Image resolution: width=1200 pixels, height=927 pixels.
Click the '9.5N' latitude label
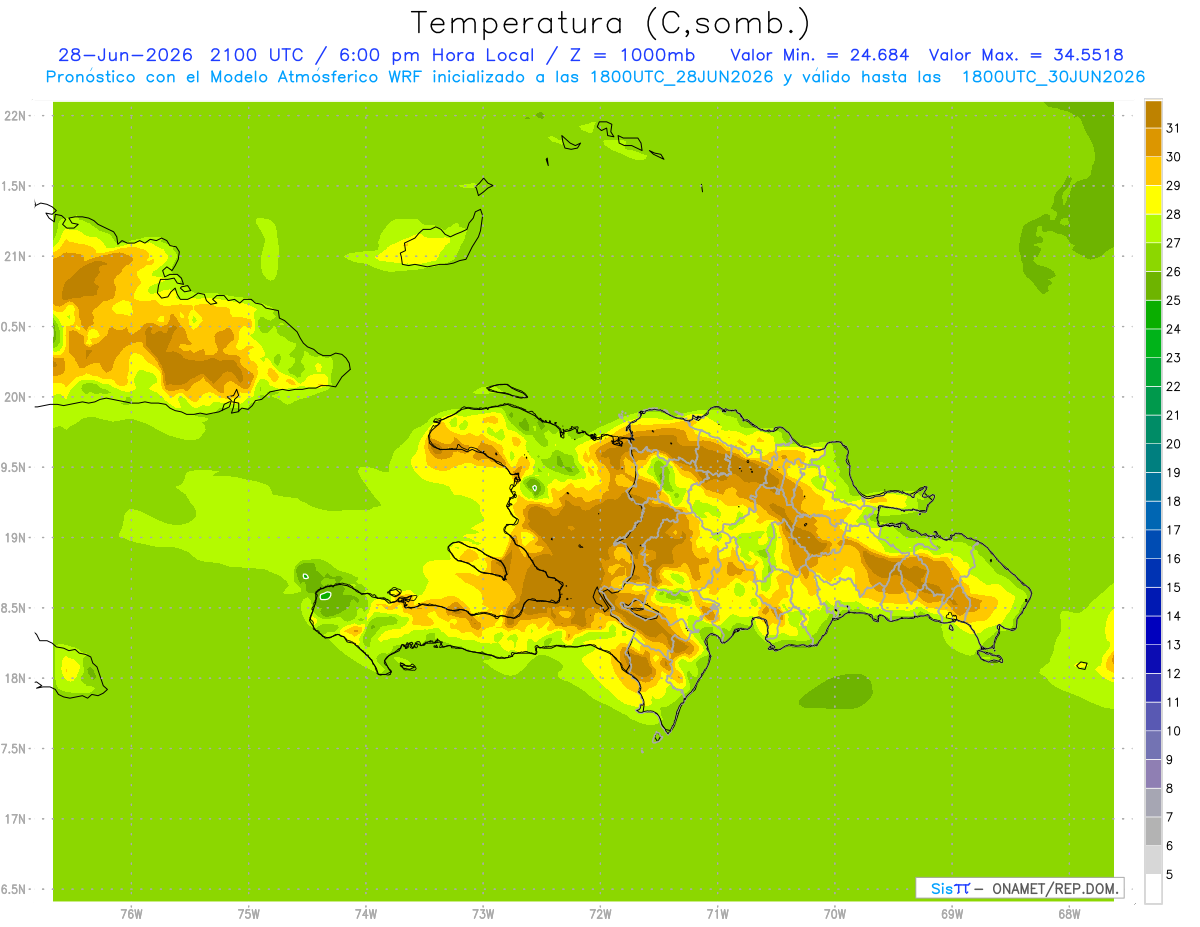(x=14, y=467)
